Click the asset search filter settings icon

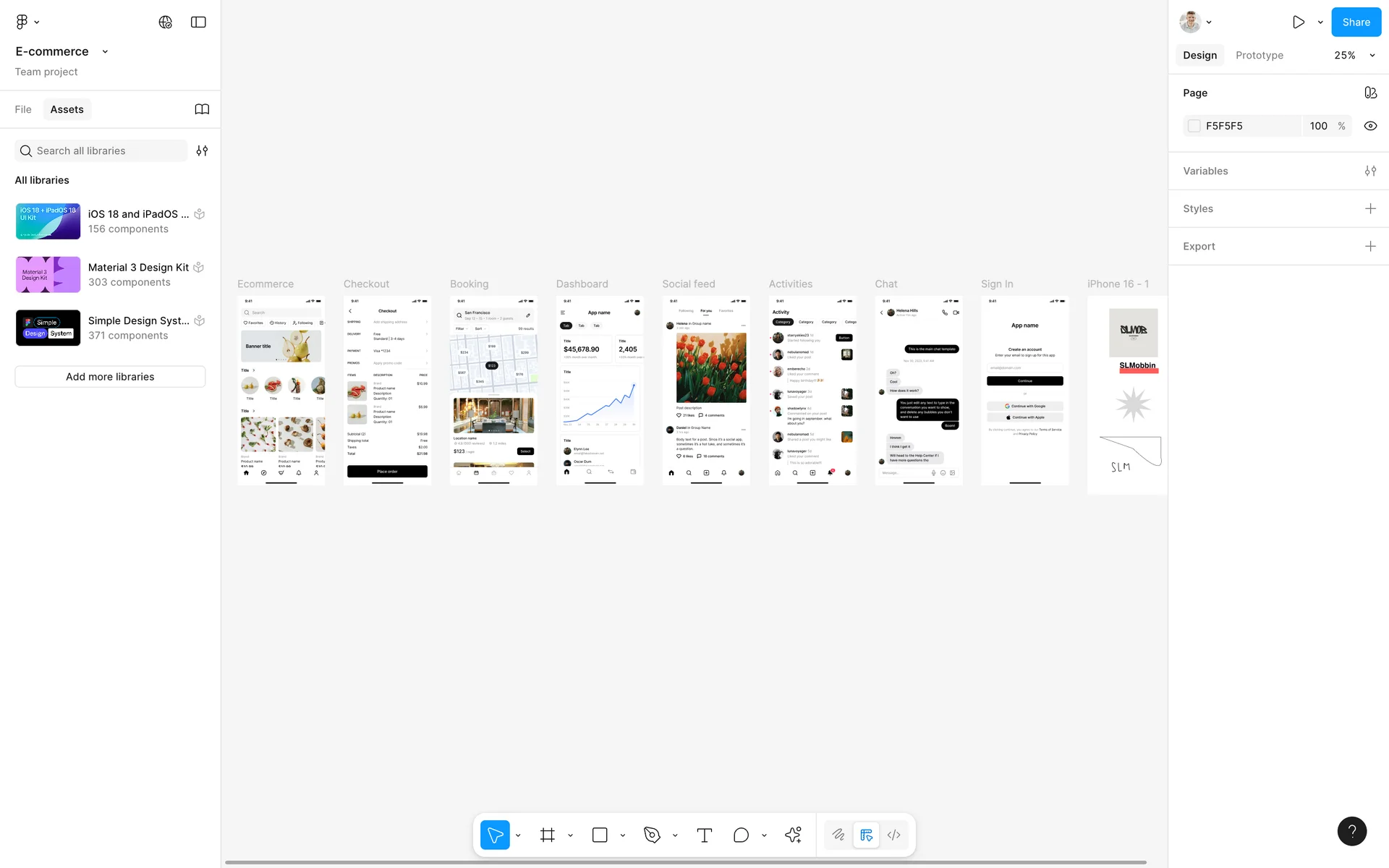point(202,150)
